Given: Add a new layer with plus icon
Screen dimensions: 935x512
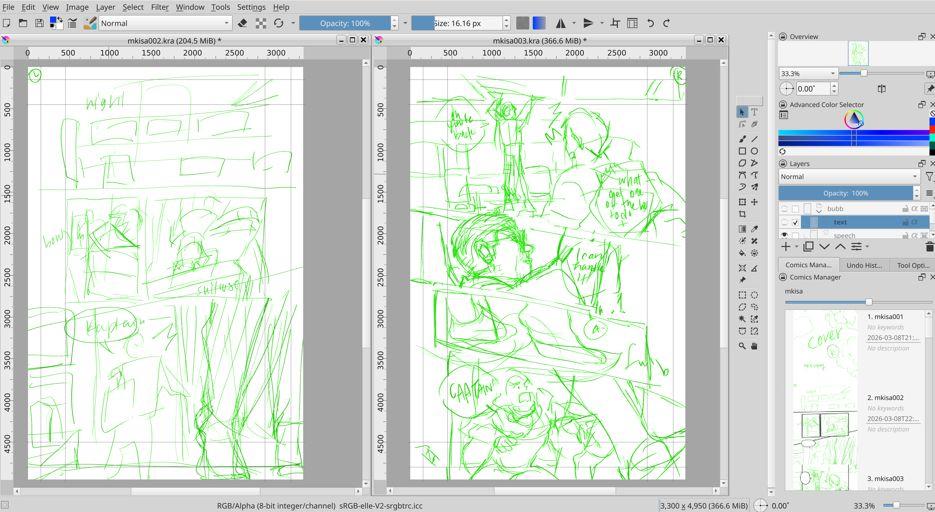Looking at the screenshot, I should tap(787, 246).
